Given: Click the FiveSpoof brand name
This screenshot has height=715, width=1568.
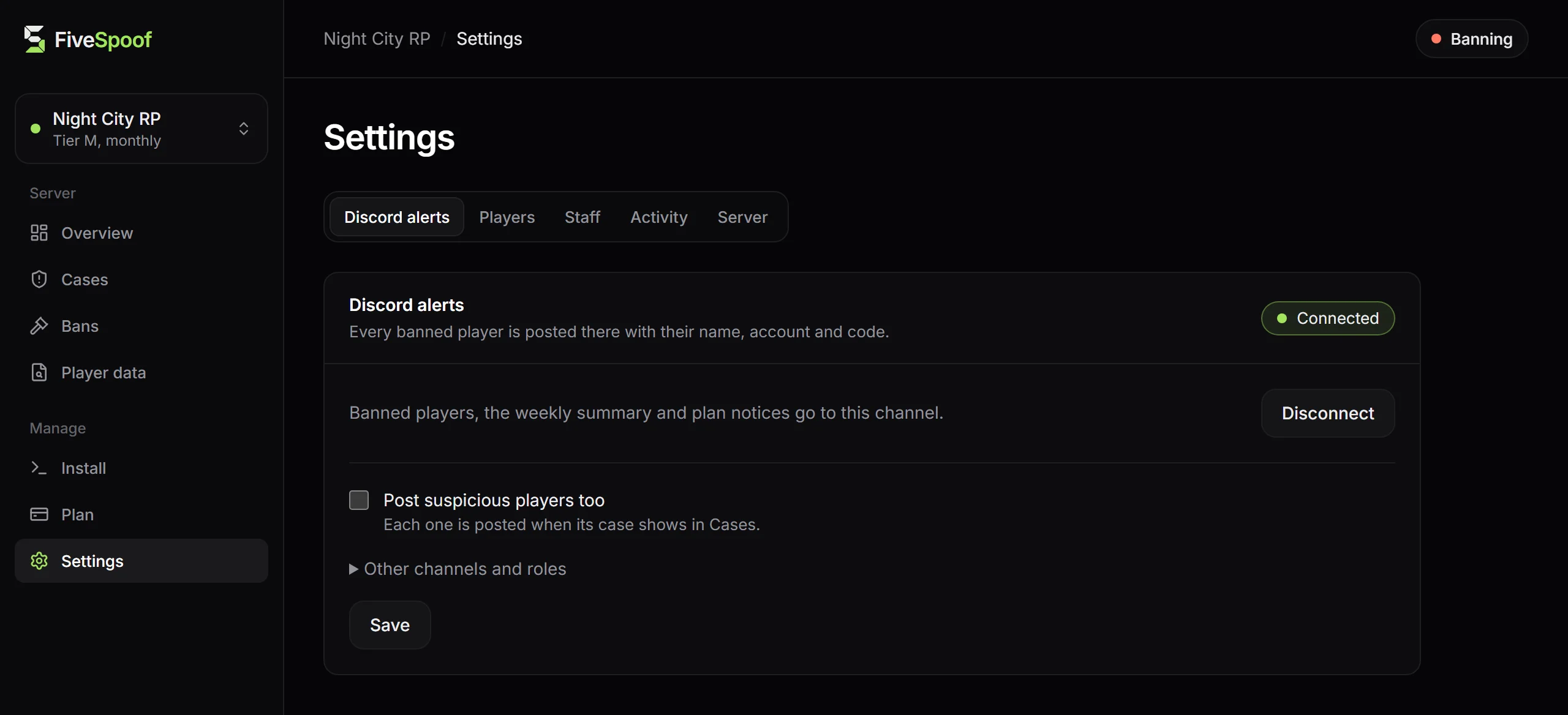Looking at the screenshot, I should tap(103, 40).
